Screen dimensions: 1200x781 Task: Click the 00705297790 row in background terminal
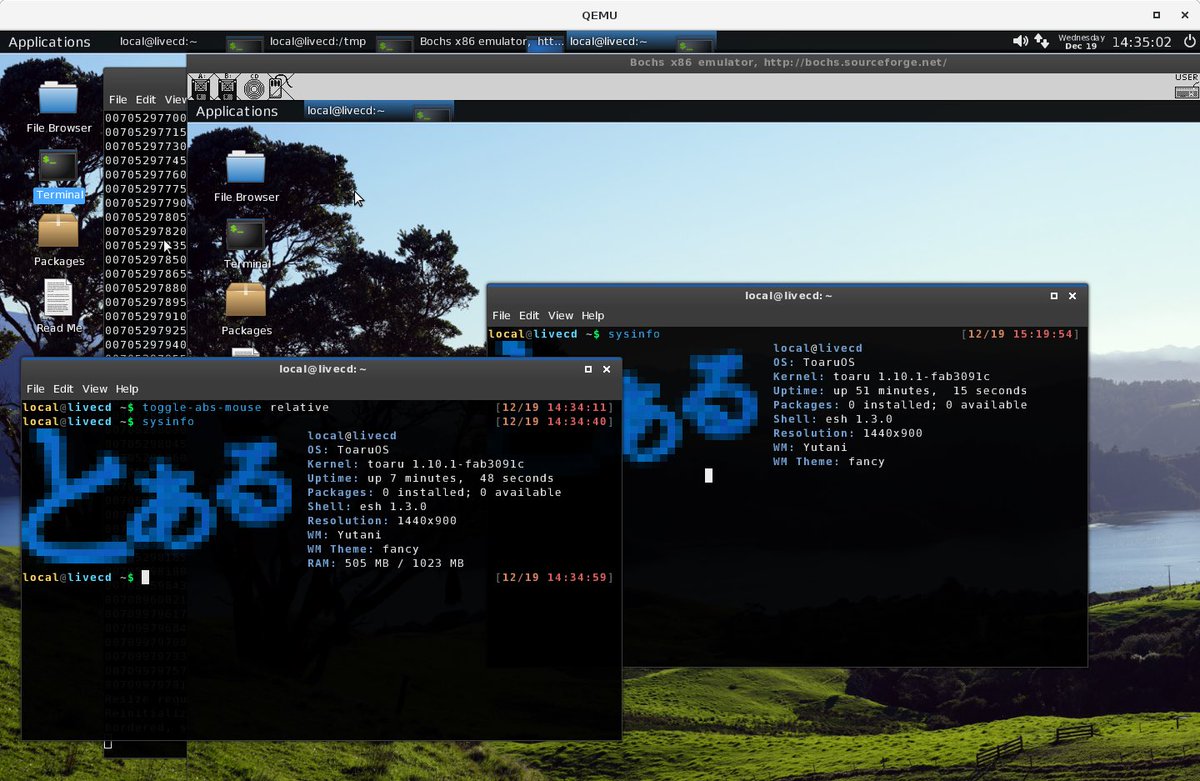pos(146,203)
